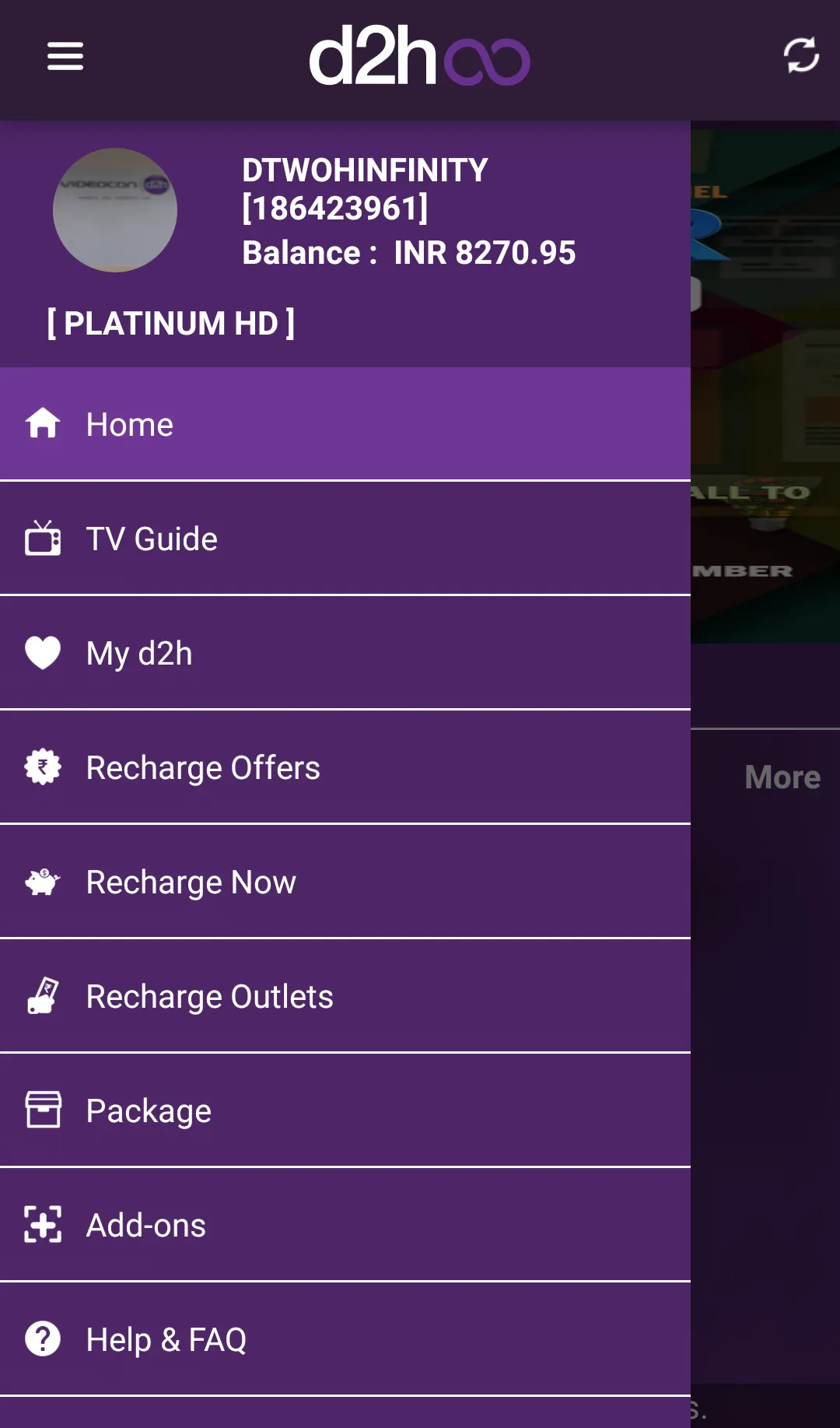Click the More link

(782, 777)
